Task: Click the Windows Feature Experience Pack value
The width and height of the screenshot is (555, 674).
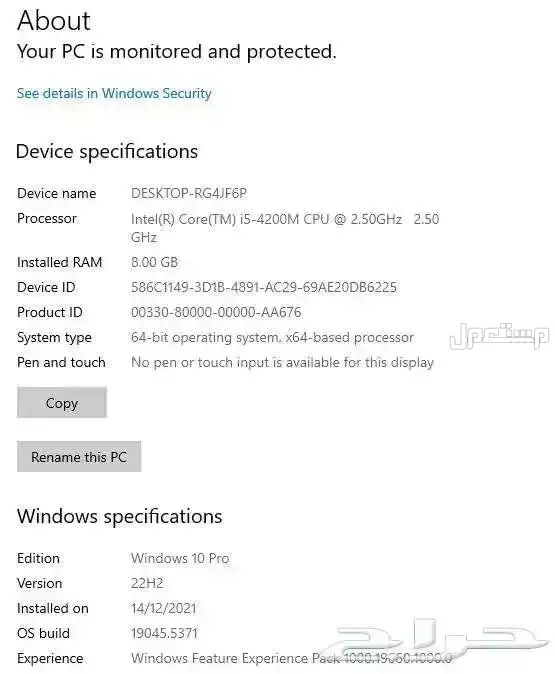Action: [291, 658]
